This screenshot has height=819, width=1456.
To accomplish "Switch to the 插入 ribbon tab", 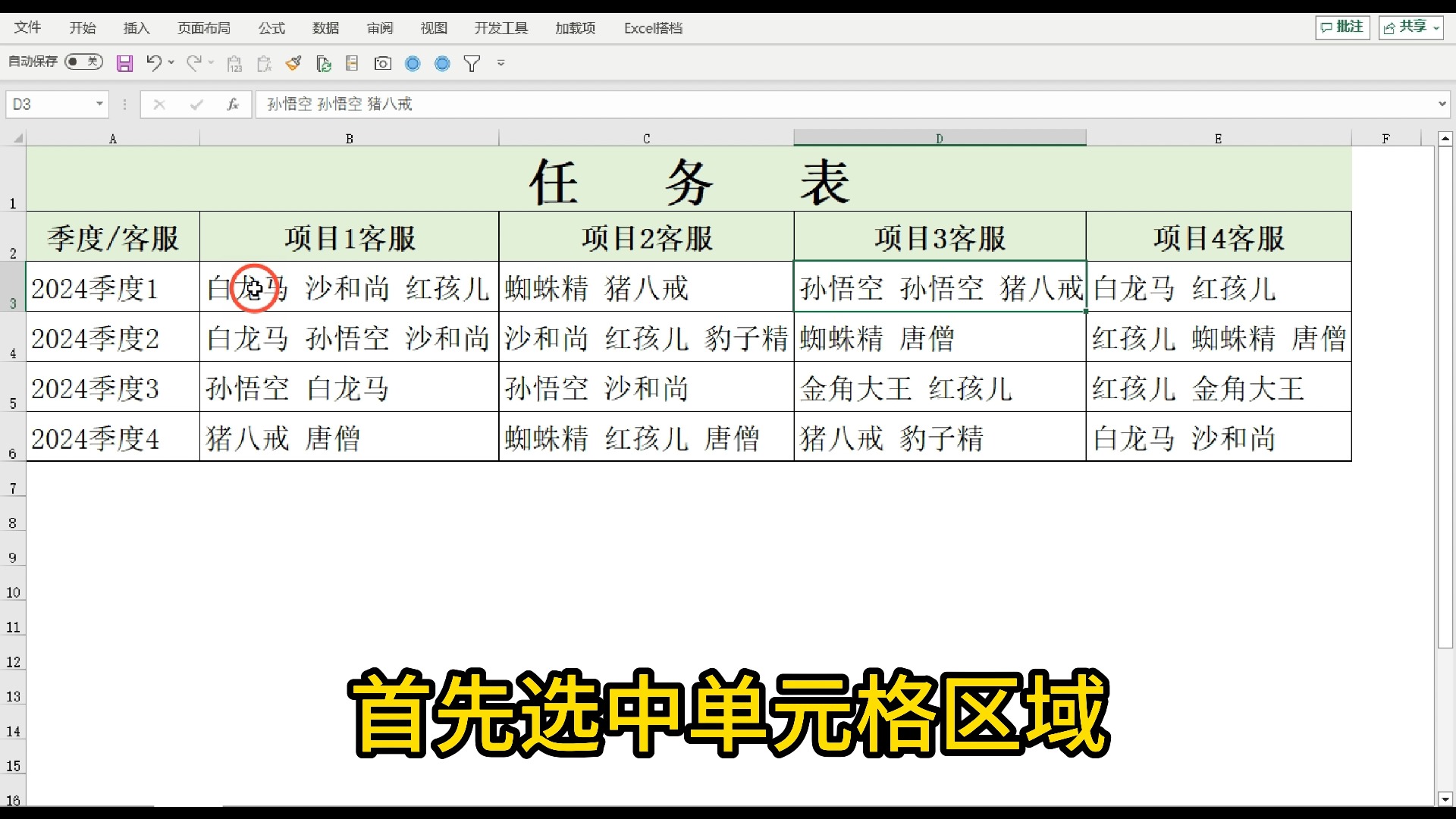I will pos(136,28).
